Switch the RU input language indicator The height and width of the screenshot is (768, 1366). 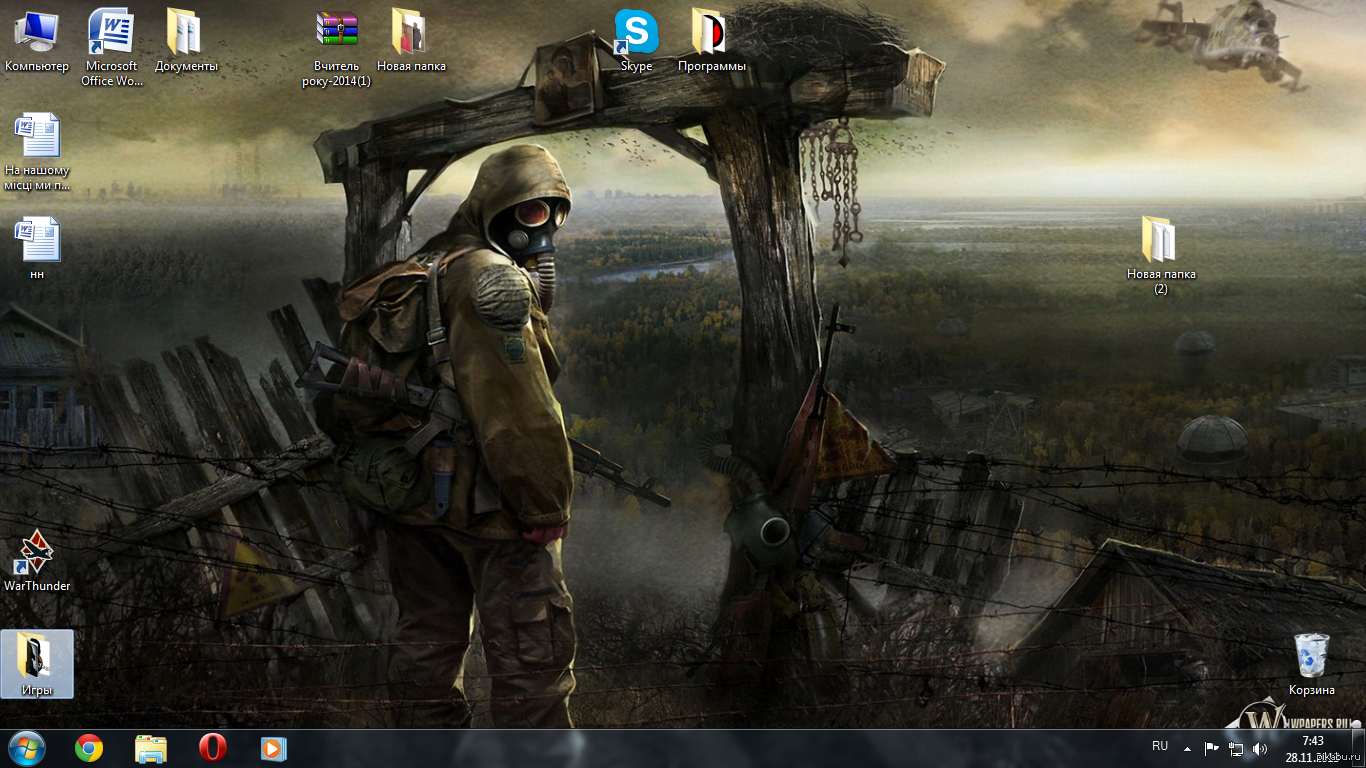(x=1160, y=746)
